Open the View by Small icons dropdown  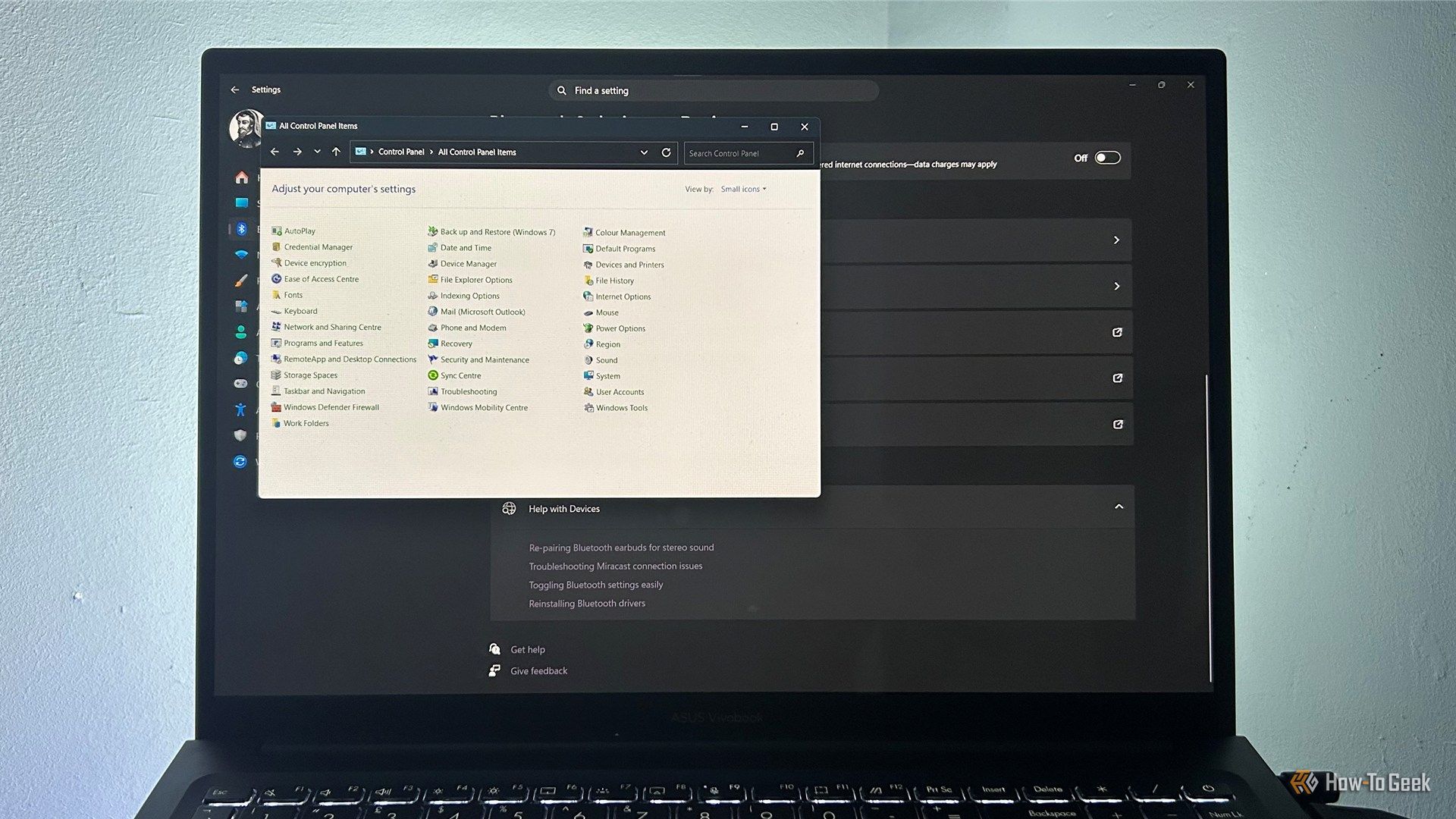[x=743, y=189]
